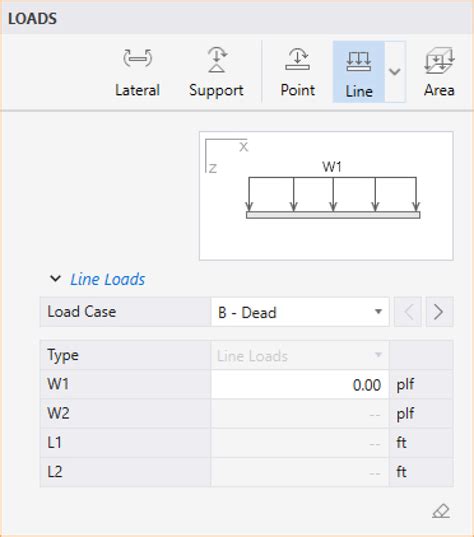This screenshot has height=537, width=474.
Task: Collapse the Line Loads section
Action: (x=55, y=279)
